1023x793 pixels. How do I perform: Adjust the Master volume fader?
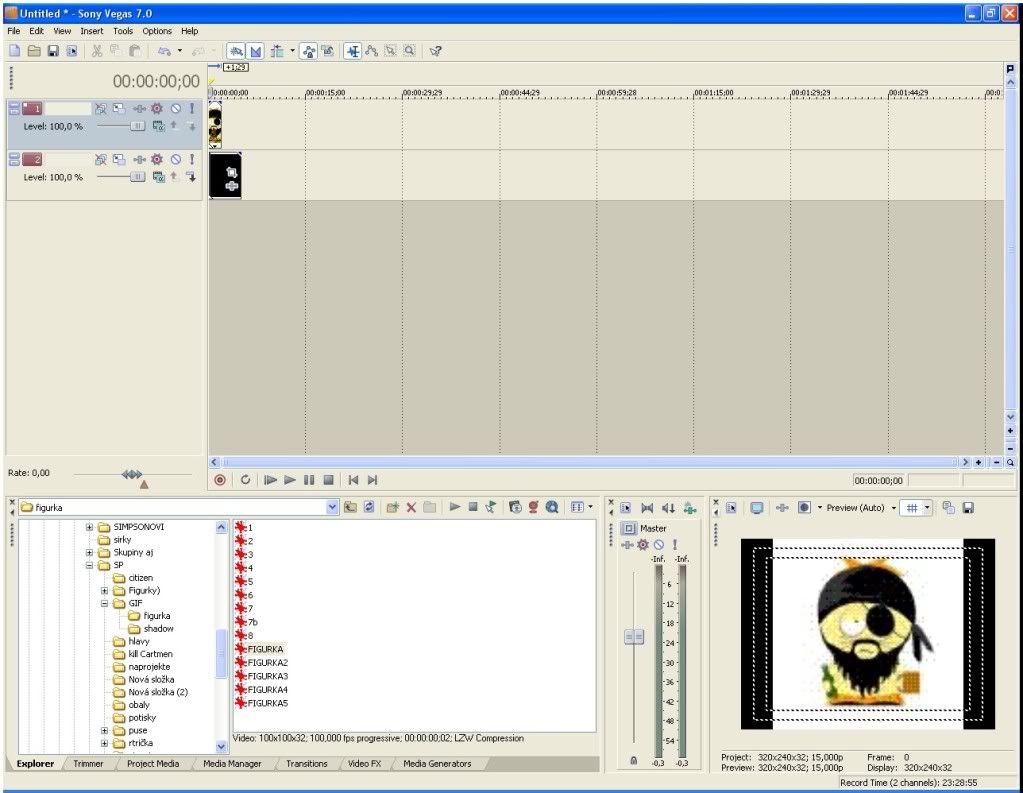pos(634,636)
